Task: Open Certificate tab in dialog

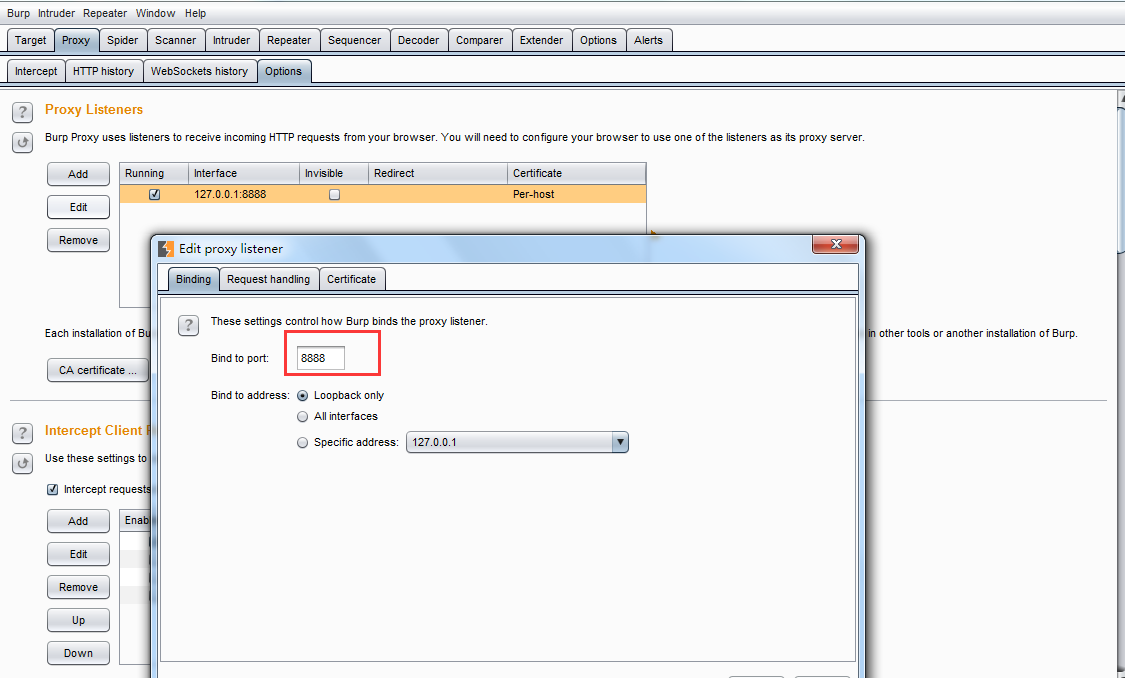Action: click(x=352, y=279)
